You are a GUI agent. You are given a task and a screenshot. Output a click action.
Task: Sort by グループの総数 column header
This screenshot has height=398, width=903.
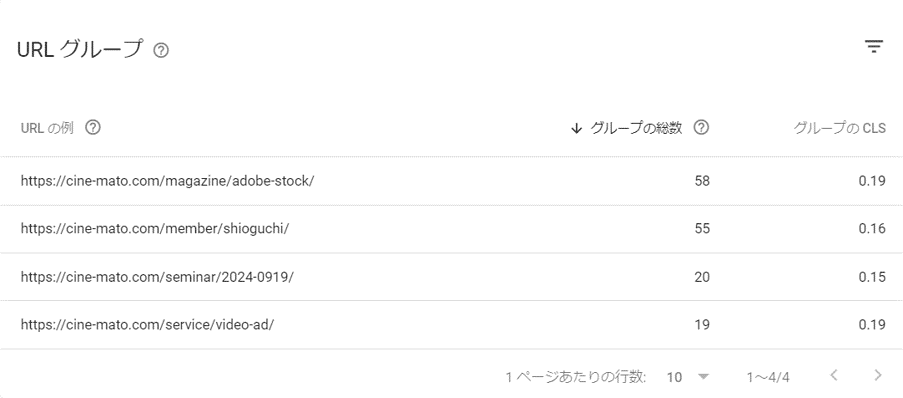pyautogui.click(x=636, y=128)
